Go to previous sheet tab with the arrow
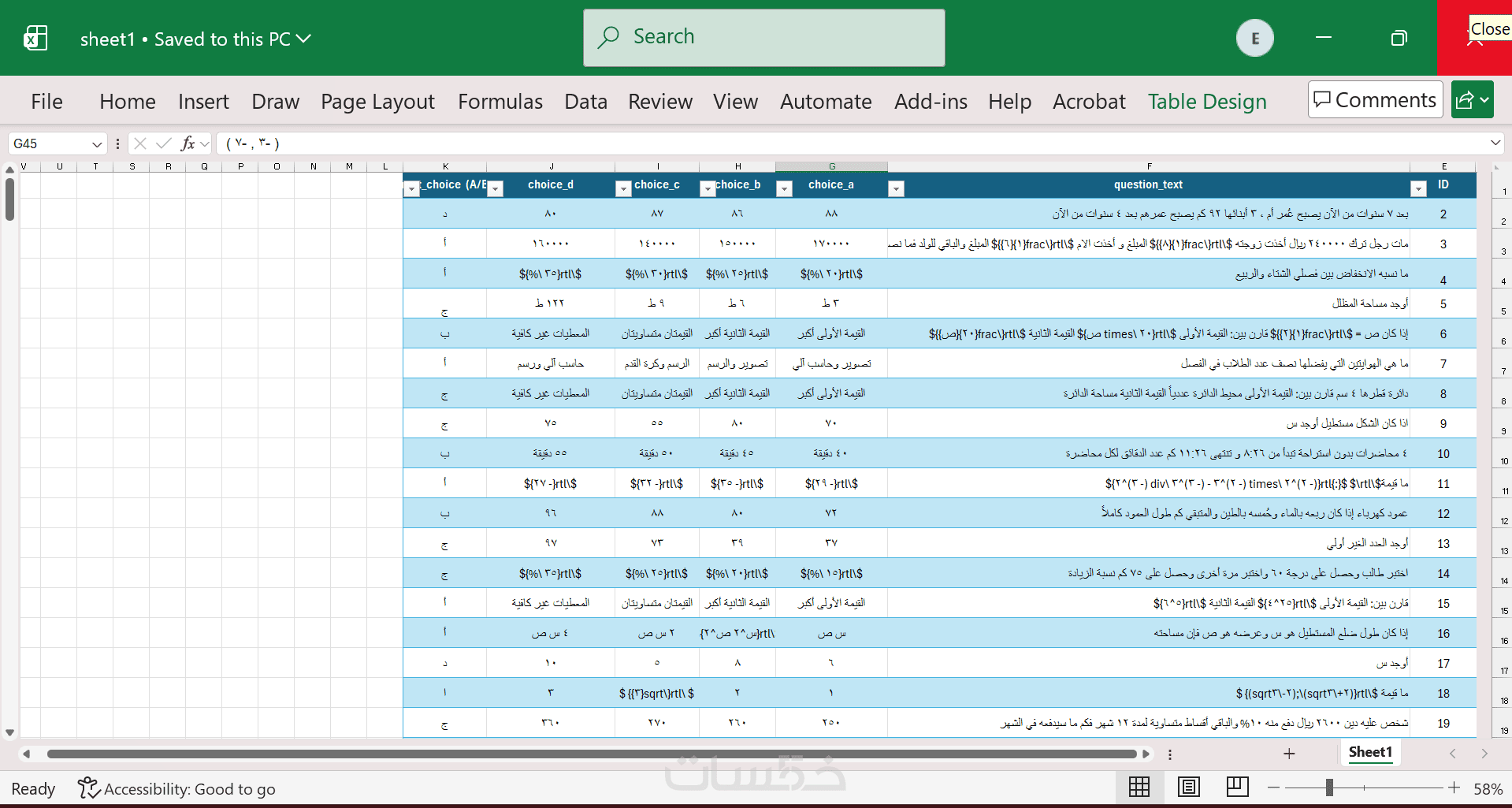 pos(1453,754)
